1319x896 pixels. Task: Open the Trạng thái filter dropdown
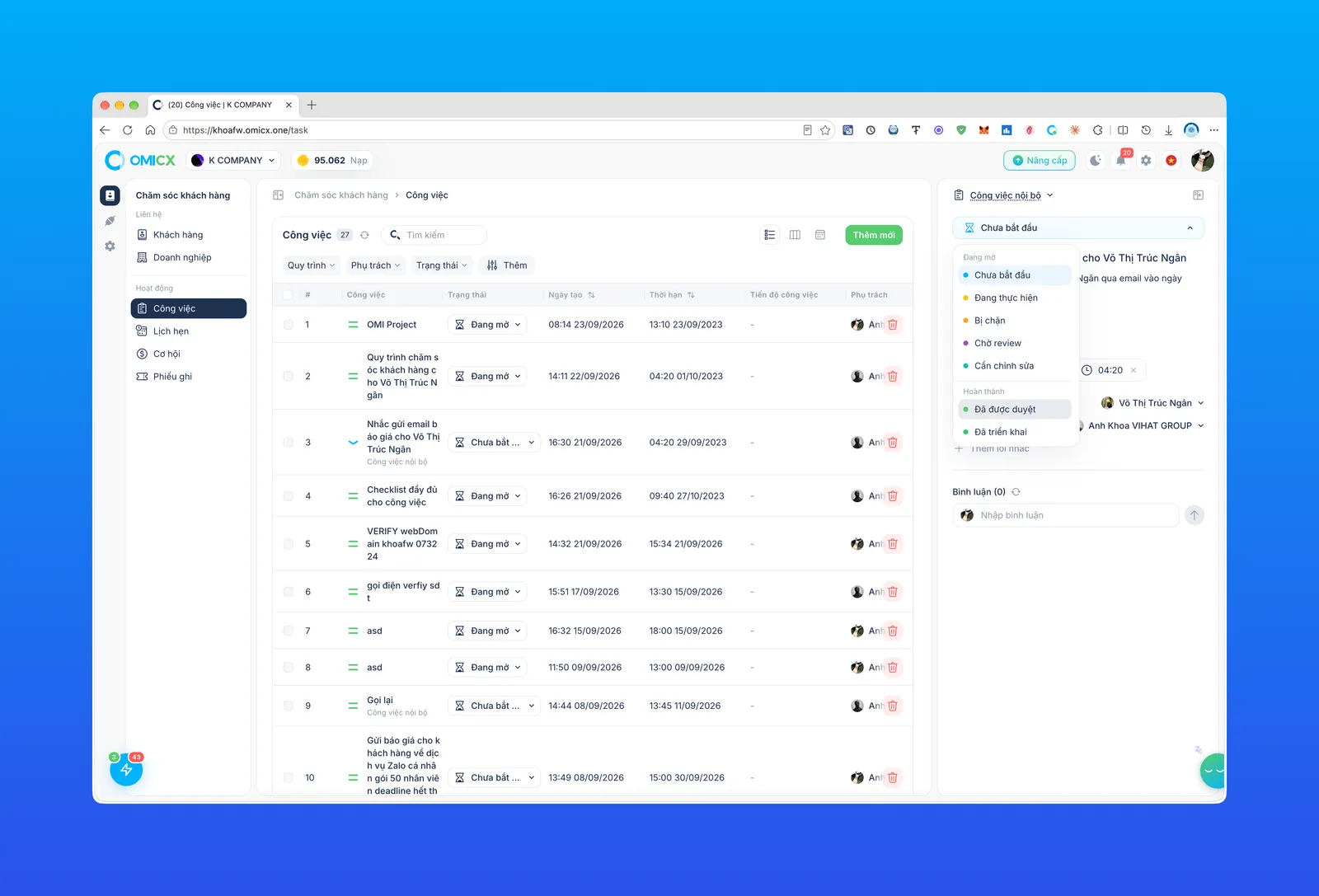[441, 265]
